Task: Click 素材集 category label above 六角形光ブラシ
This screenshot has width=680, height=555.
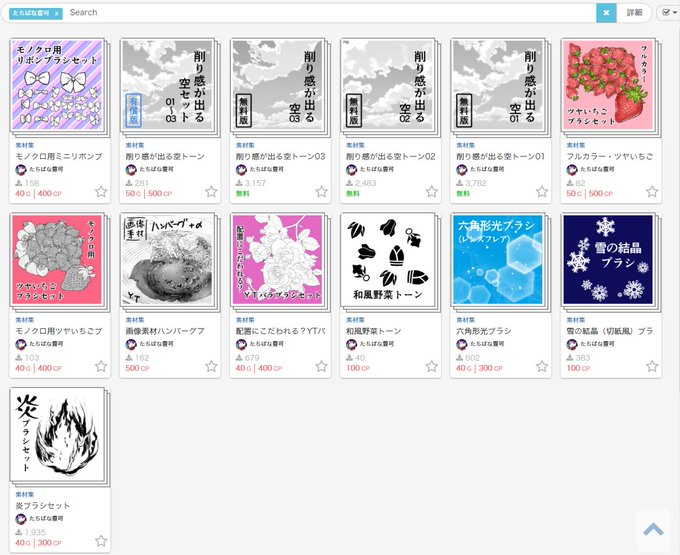Action: tap(465, 320)
